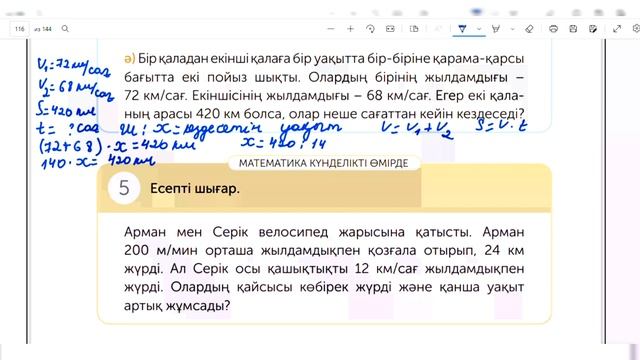Click the 'Есепті шығар.' heading
The height and width of the screenshot is (360, 640).
(195, 189)
